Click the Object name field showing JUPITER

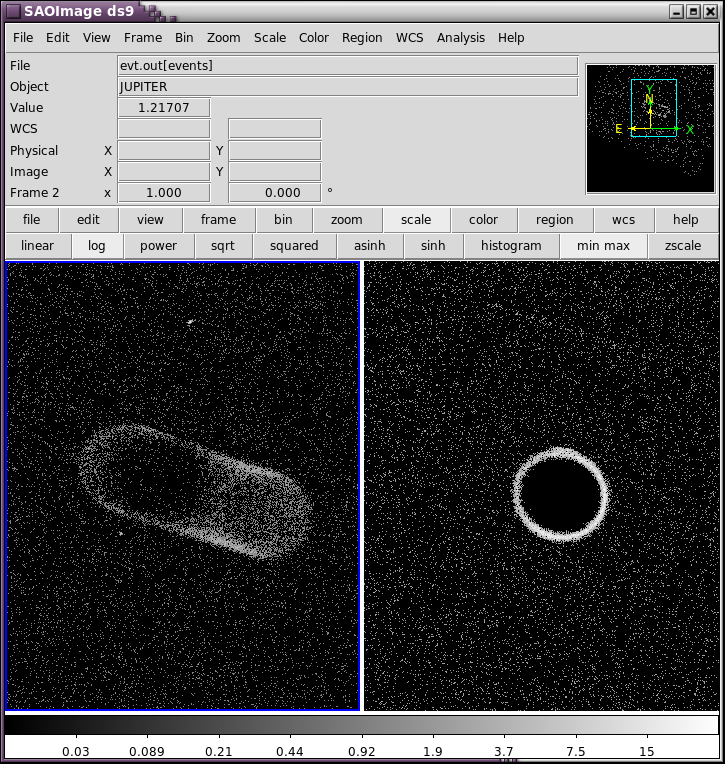coord(347,87)
